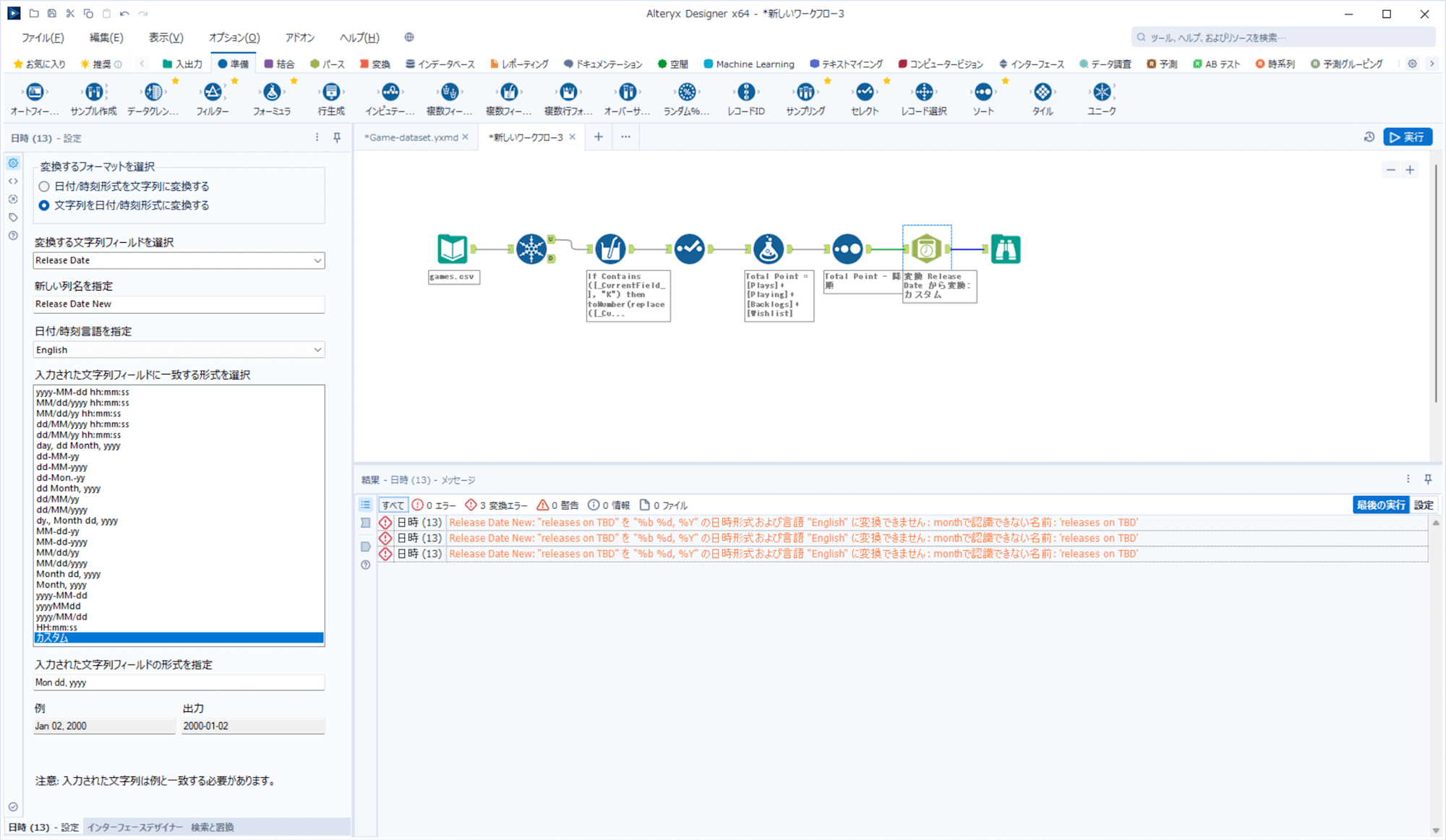Click the multi-field formula node on canvas
This screenshot has width=1446, height=840.
point(610,249)
